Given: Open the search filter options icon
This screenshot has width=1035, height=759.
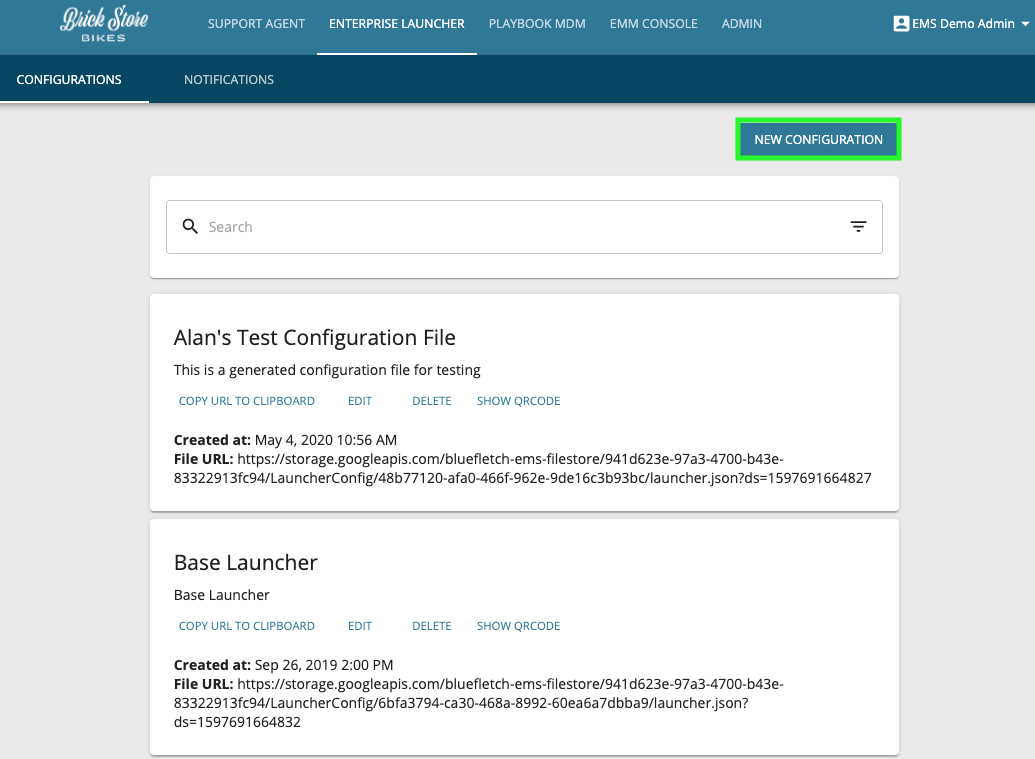Looking at the screenshot, I should [x=858, y=226].
